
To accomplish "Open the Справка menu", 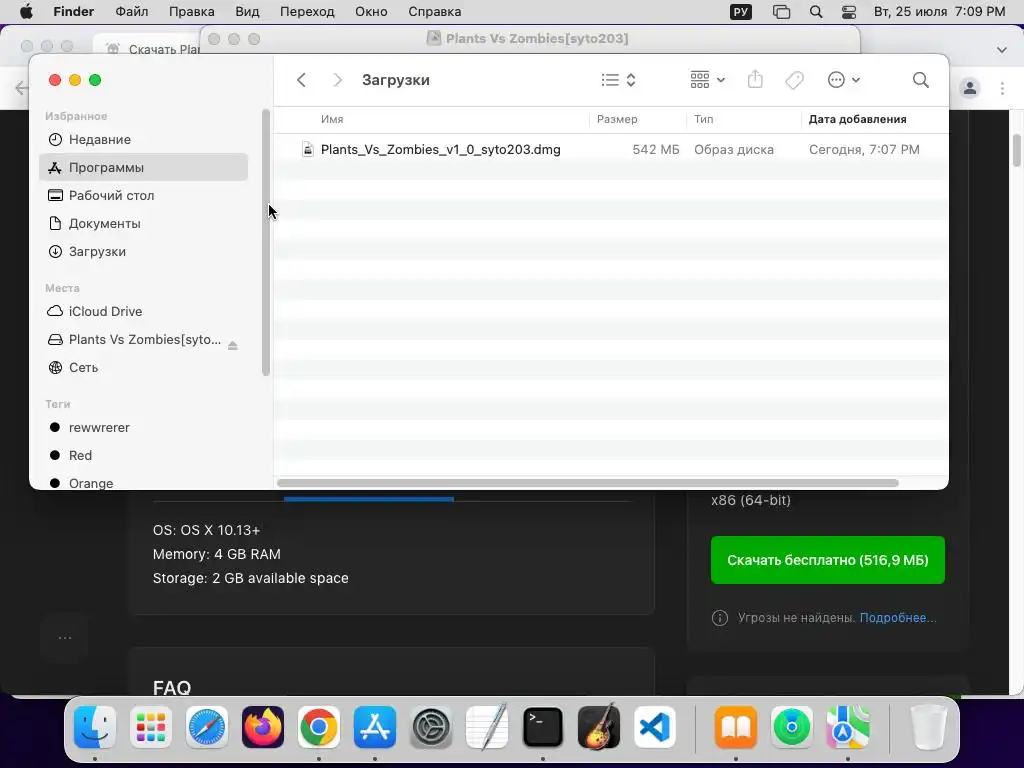I will coord(434,12).
